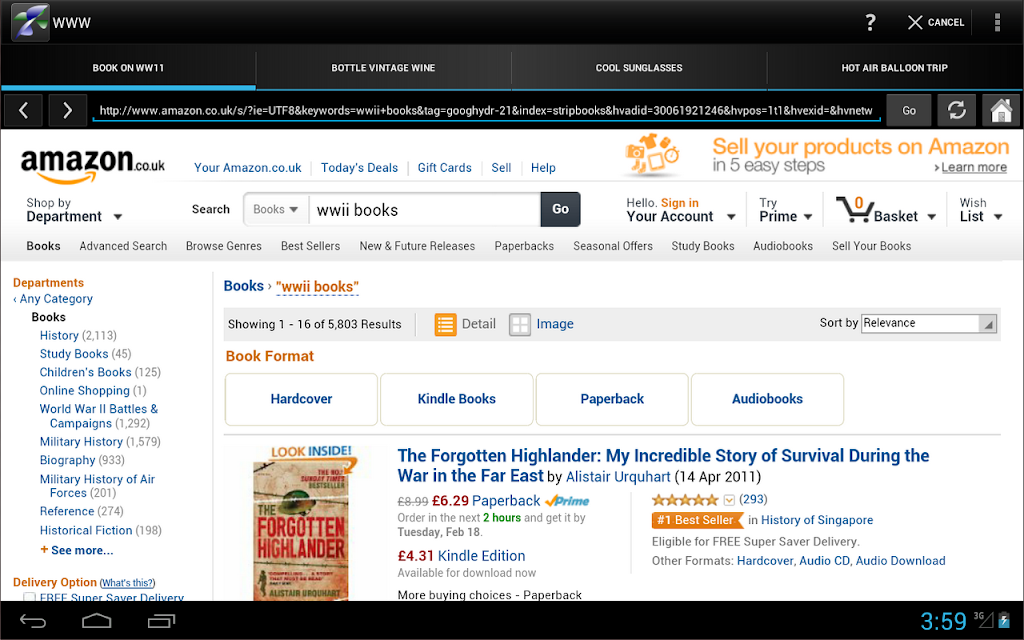The width and height of the screenshot is (1024, 640).
Task: Expand See more departments
Action: [76, 551]
